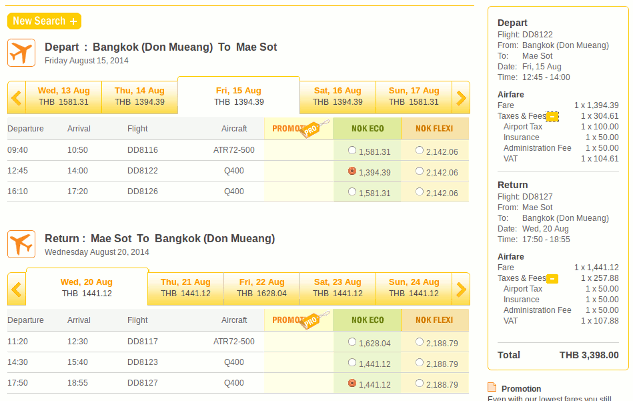
Task: Select Thu, 14 Aug departure date tab
Action: 140,97
